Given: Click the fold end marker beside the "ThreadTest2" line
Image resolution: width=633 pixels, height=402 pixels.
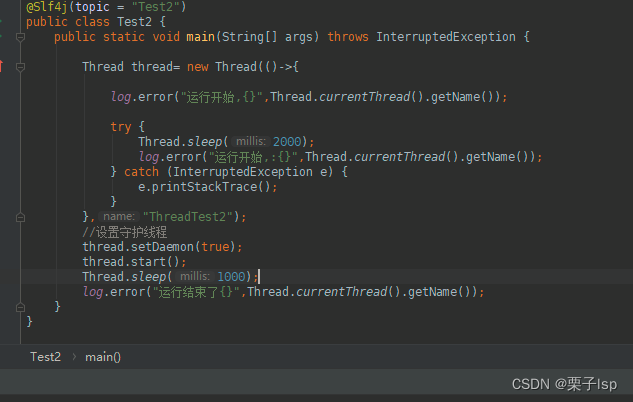Looking at the screenshot, I should 20,218.
